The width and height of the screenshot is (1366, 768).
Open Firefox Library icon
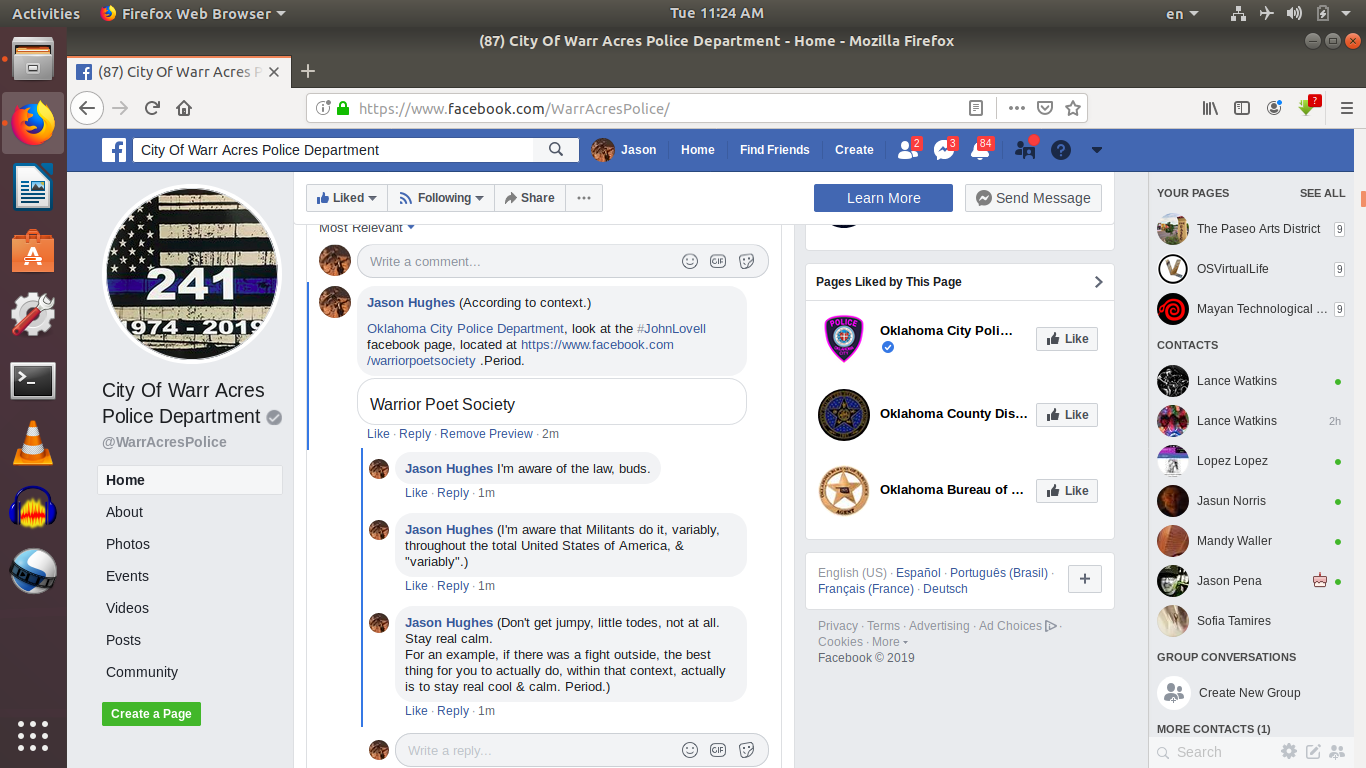pos(1210,108)
